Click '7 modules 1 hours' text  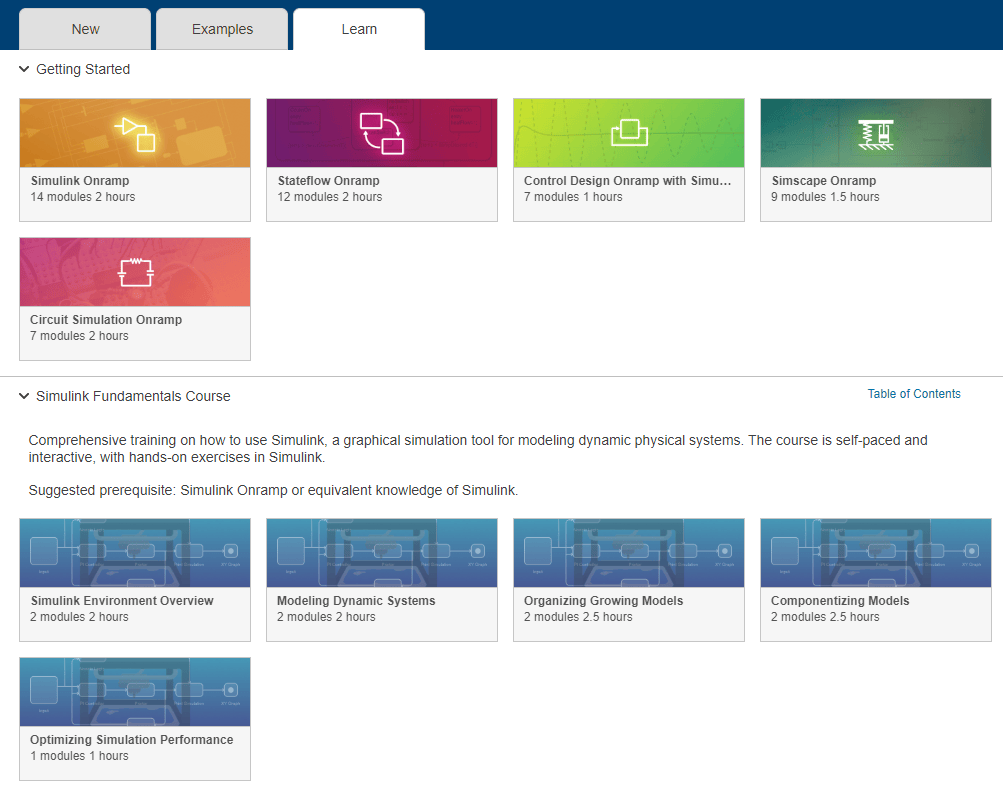click(573, 197)
